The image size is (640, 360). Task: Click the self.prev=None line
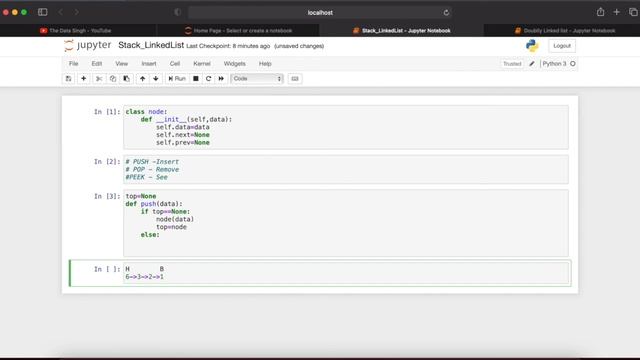pyautogui.click(x=182, y=142)
